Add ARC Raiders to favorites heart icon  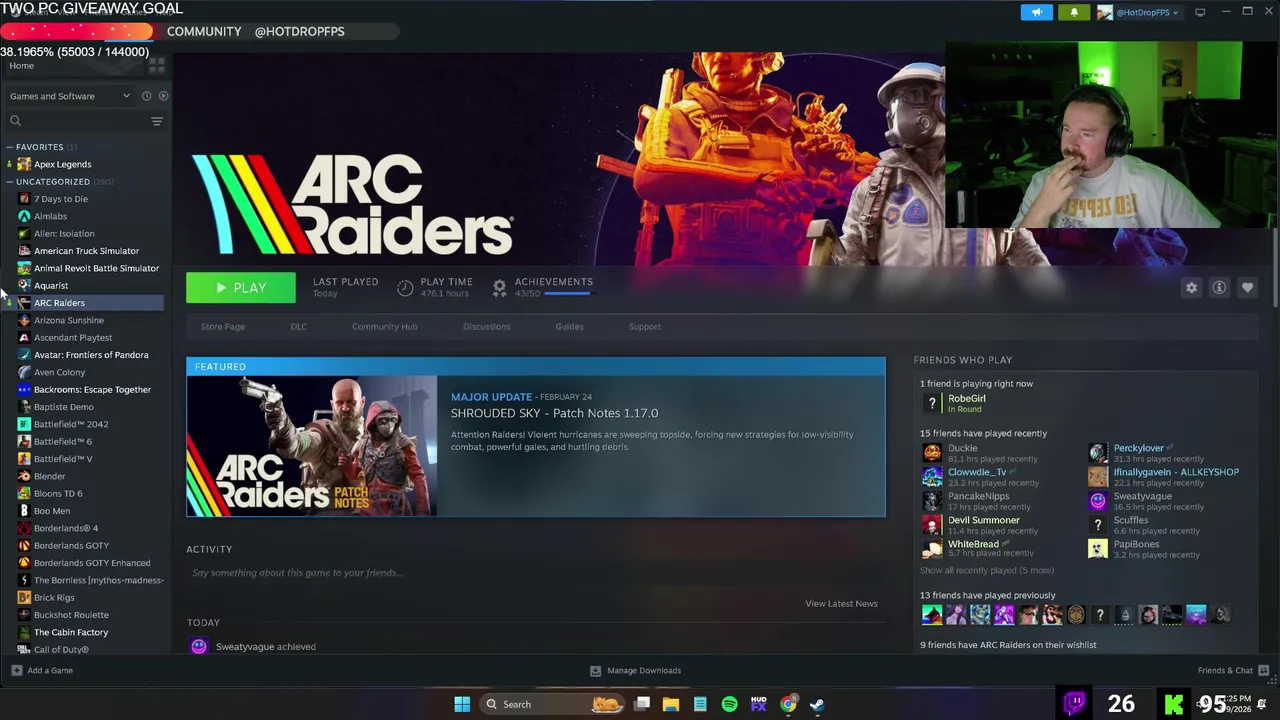pyautogui.click(x=1247, y=288)
